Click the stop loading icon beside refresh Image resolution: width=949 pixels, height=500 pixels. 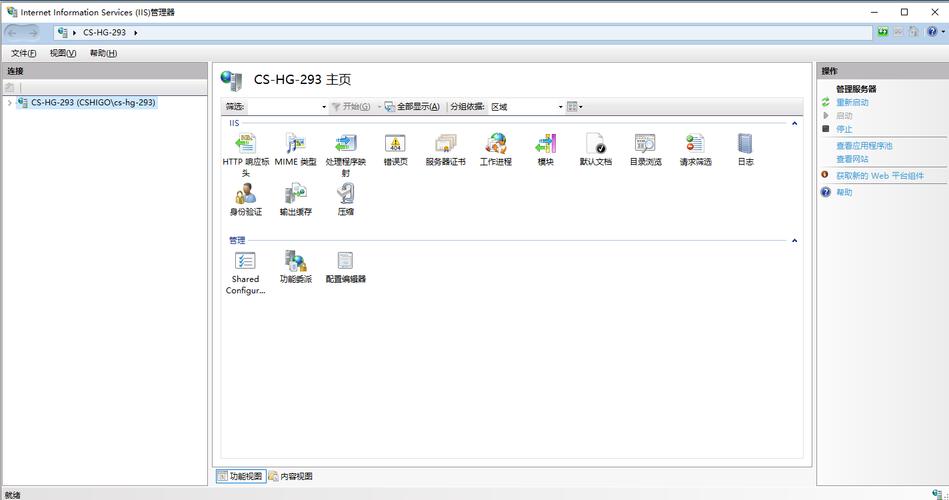(x=899, y=32)
